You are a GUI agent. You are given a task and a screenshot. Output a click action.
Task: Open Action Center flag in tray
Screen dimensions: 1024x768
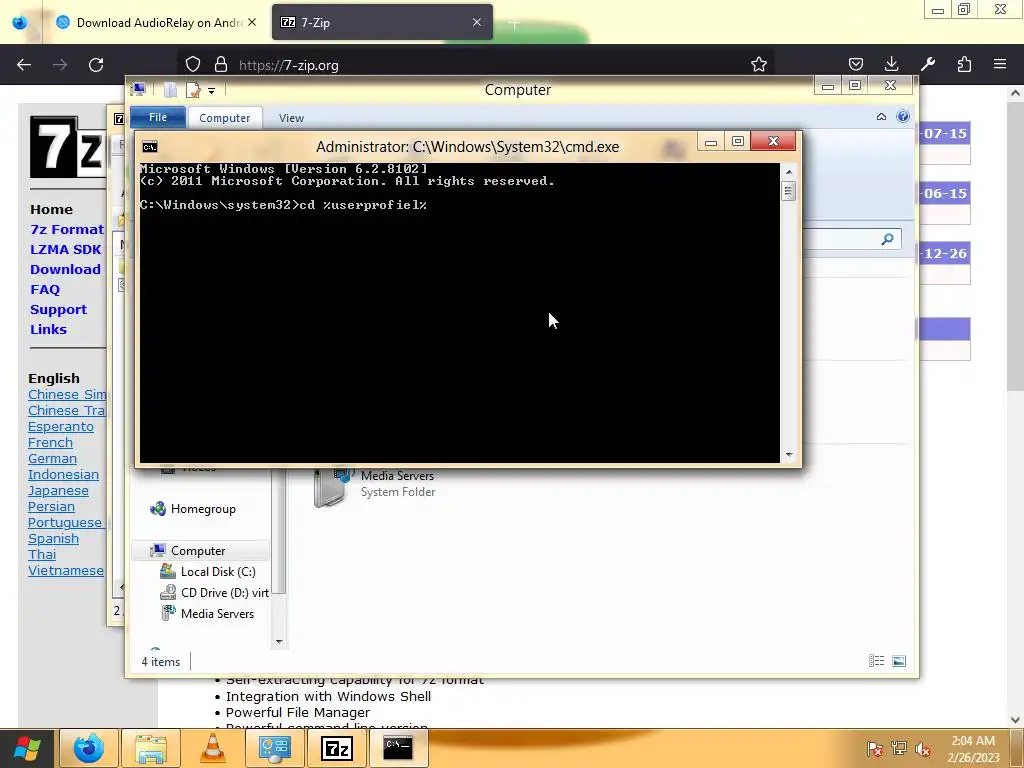pyautogui.click(x=874, y=748)
